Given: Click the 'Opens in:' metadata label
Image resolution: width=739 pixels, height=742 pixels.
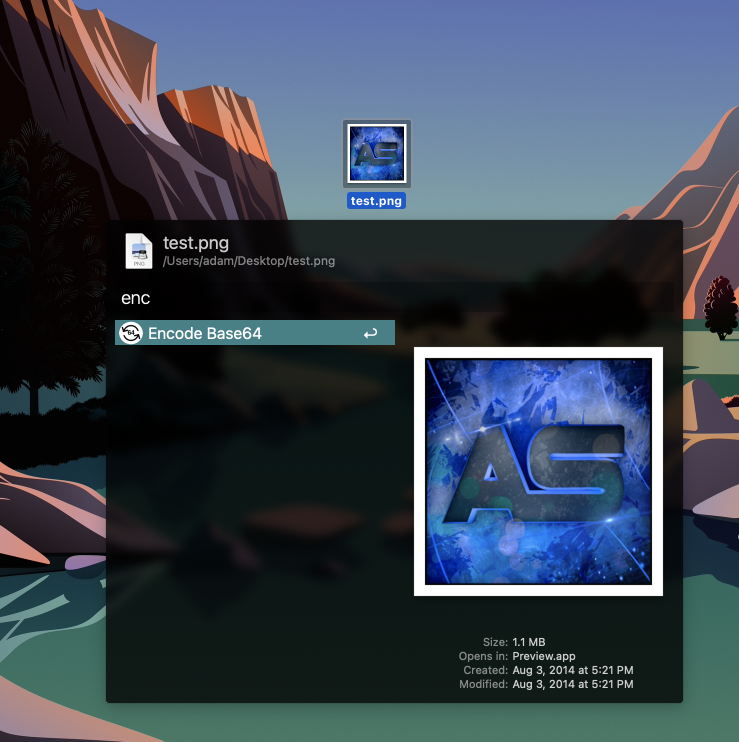Looking at the screenshot, I should pos(483,656).
